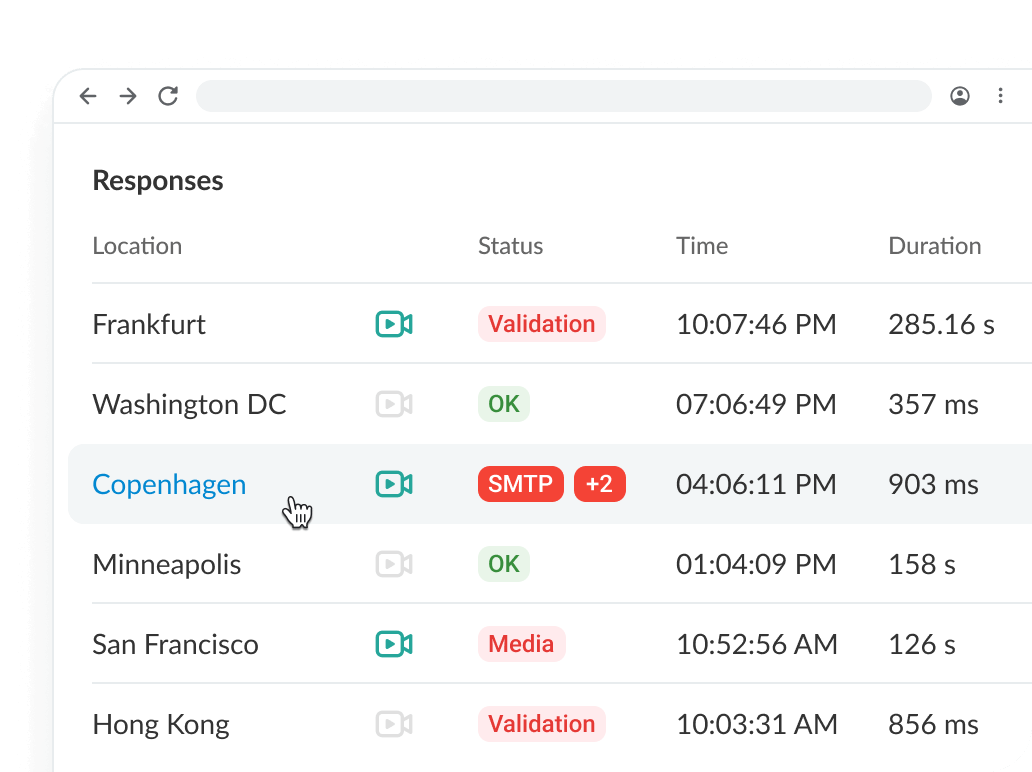Open the browser three-dot menu
Screen dimensions: 1032x772
(x=1000, y=96)
